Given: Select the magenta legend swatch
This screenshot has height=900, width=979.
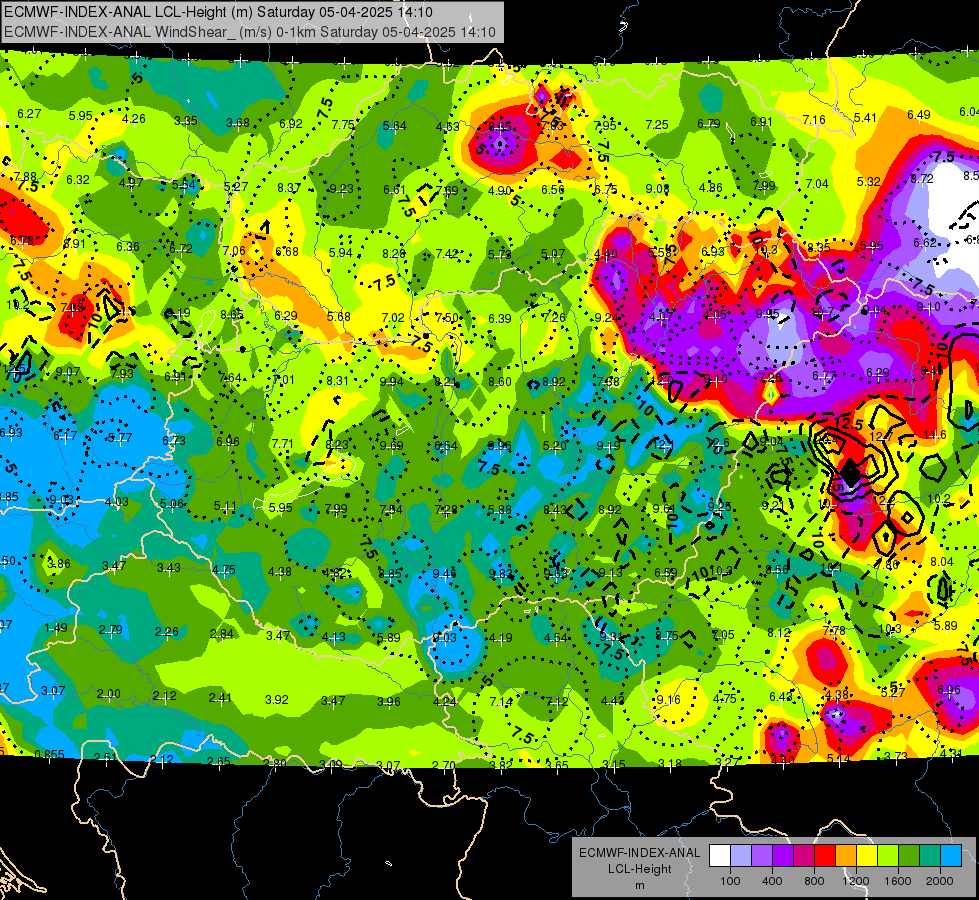Looking at the screenshot, I should [x=804, y=855].
